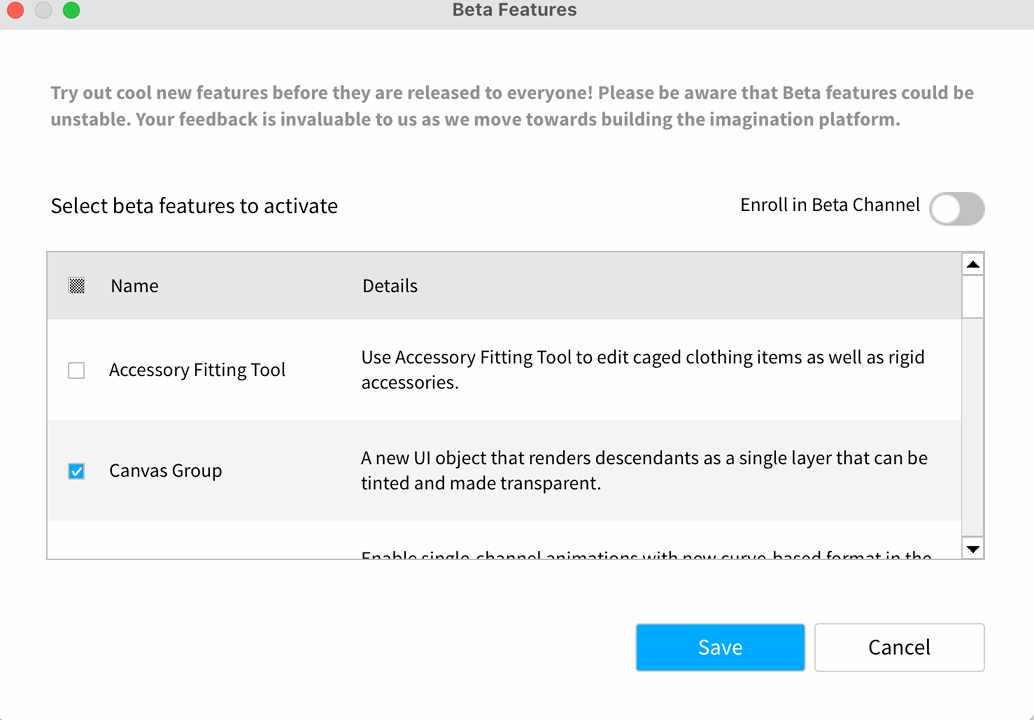1034x720 pixels.
Task: Uncheck the Canvas Group feature
Action: pyautogui.click(x=76, y=470)
